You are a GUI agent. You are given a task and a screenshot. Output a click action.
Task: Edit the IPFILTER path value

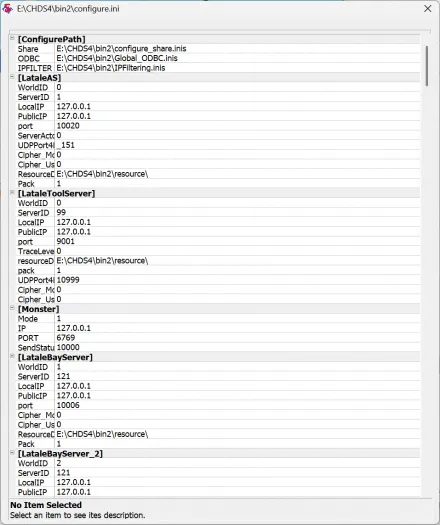click(237, 68)
